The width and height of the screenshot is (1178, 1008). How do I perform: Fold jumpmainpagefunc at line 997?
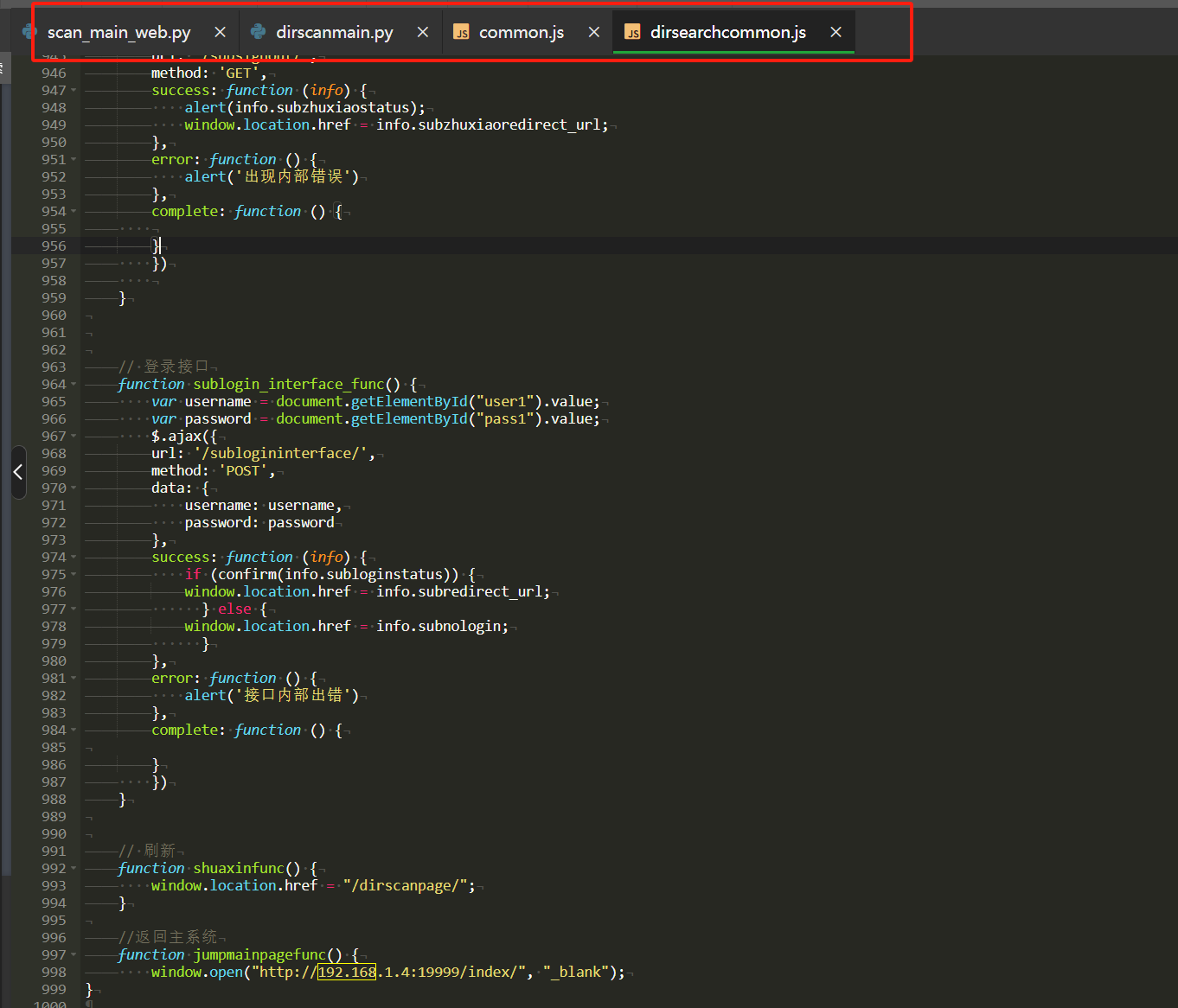coord(74,954)
